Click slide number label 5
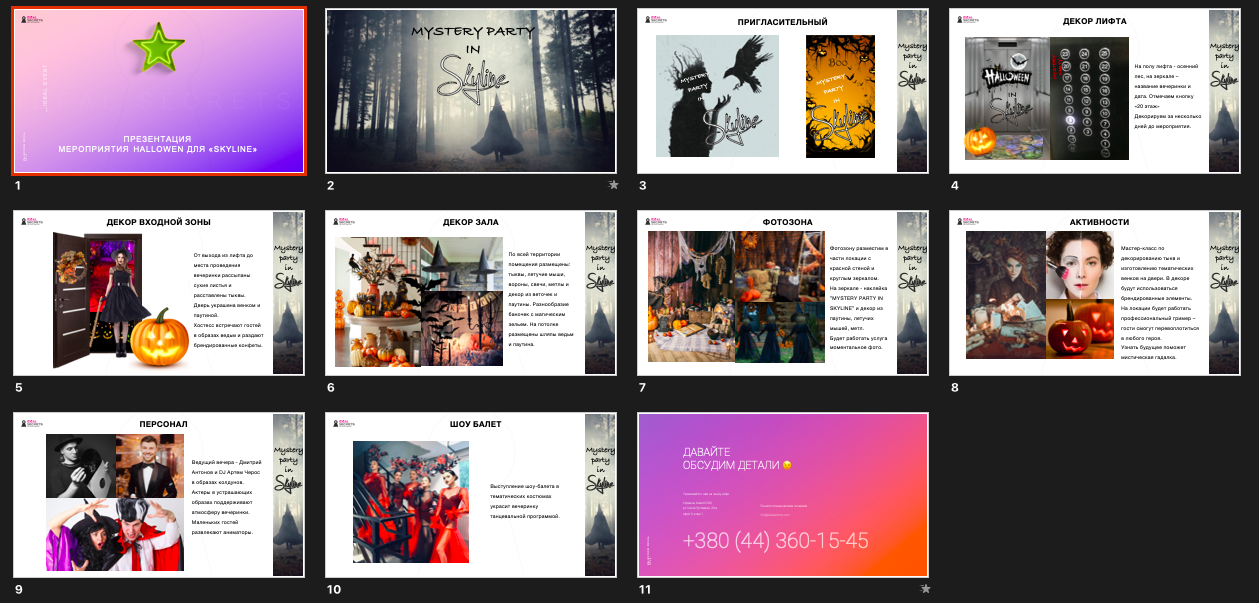Image resolution: width=1259 pixels, height=603 pixels. click(19, 388)
